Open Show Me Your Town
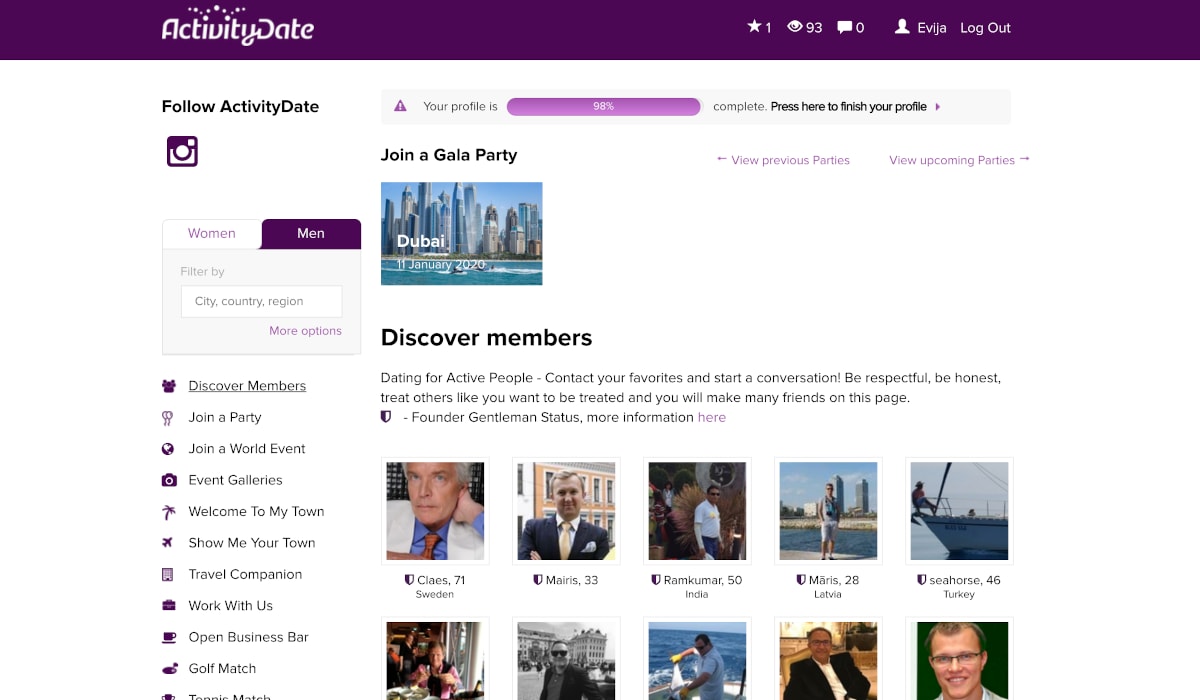Screen dimensions: 1200x700 coord(252,543)
